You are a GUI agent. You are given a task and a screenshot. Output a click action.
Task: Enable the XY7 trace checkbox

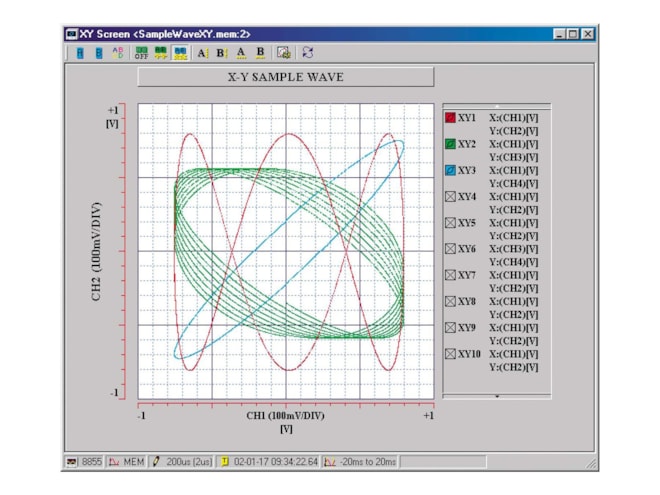[450, 275]
